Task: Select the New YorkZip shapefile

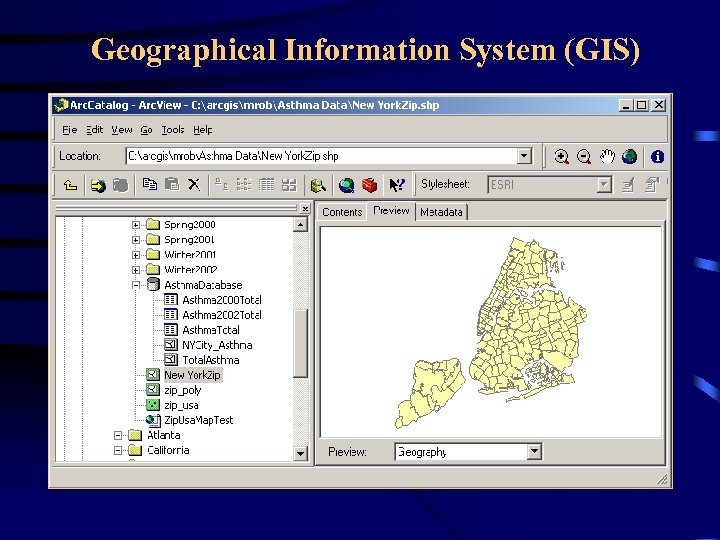Action: pyautogui.click(x=192, y=375)
